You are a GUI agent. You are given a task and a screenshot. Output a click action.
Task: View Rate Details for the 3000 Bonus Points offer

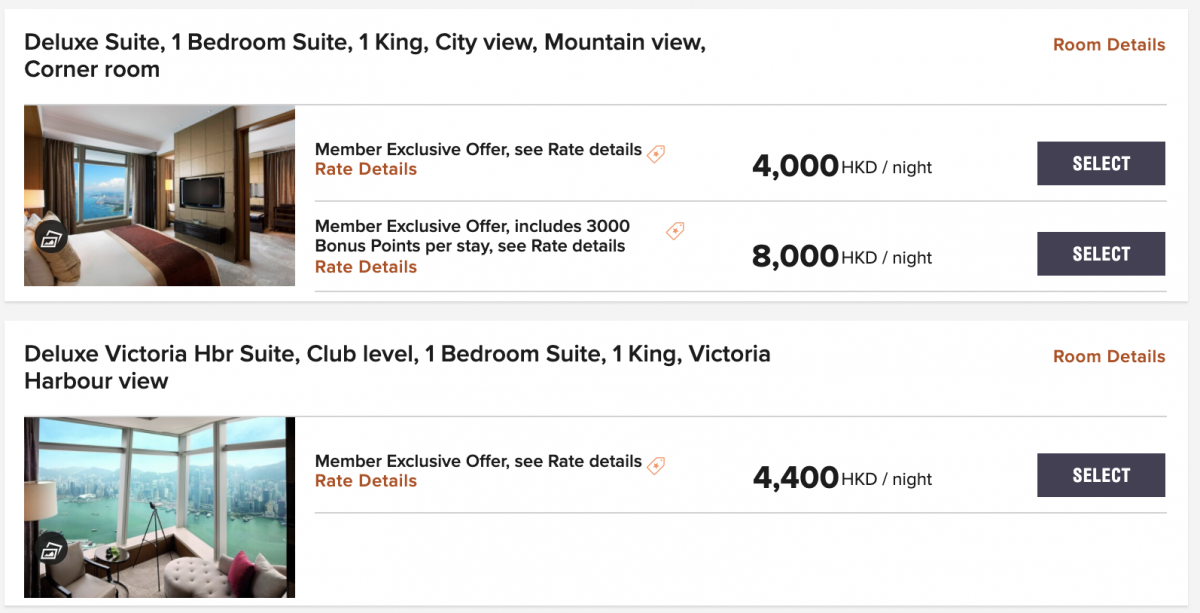(366, 267)
